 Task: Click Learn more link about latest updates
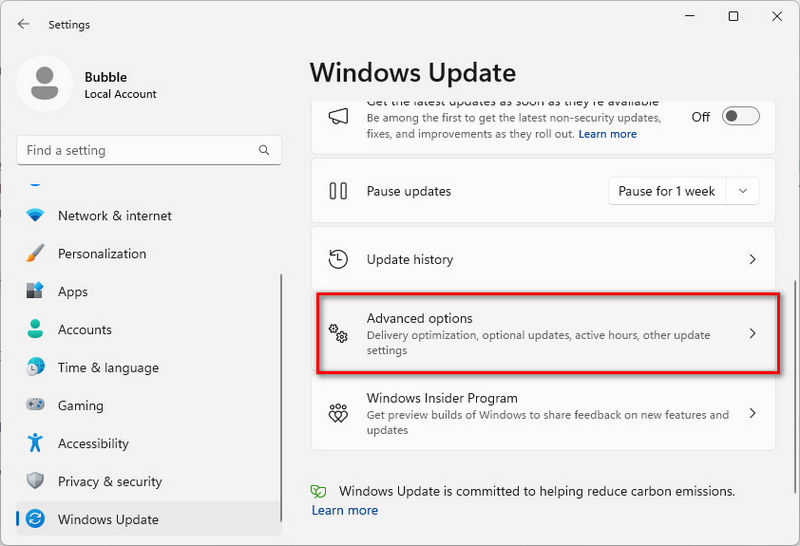click(608, 134)
